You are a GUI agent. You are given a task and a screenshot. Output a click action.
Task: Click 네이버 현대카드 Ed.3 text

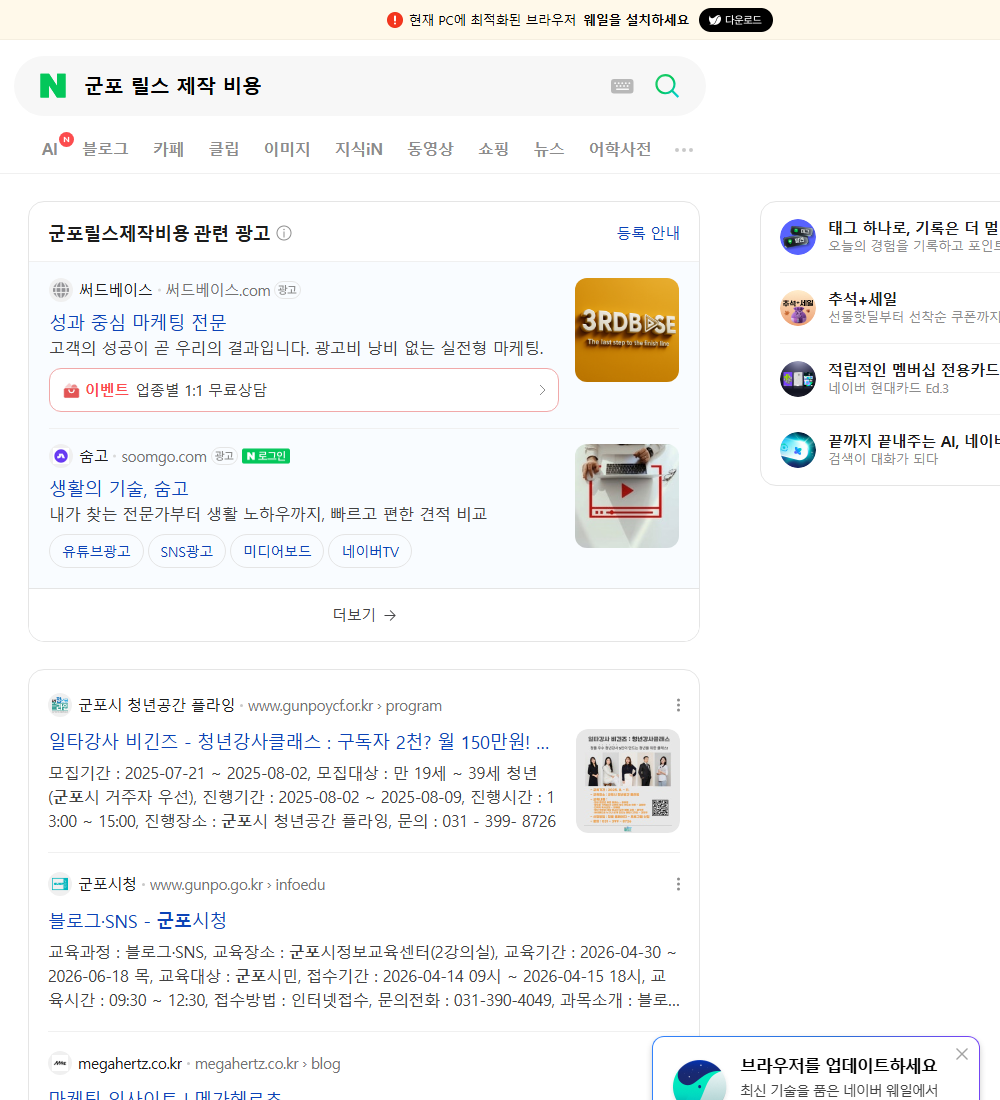888,388
